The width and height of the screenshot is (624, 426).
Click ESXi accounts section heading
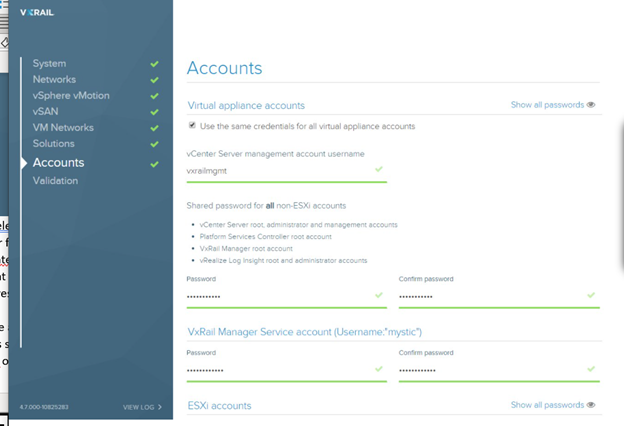219,406
